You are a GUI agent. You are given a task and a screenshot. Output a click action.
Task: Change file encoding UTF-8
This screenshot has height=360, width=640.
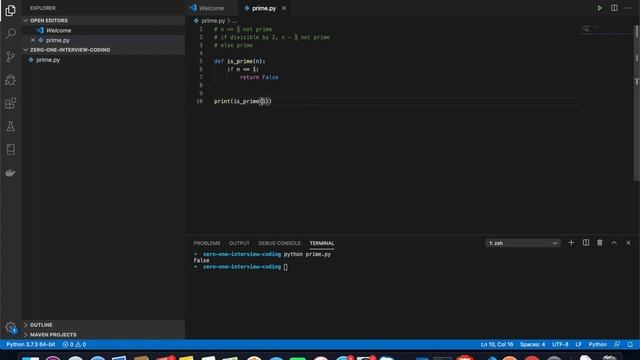pyautogui.click(x=560, y=344)
